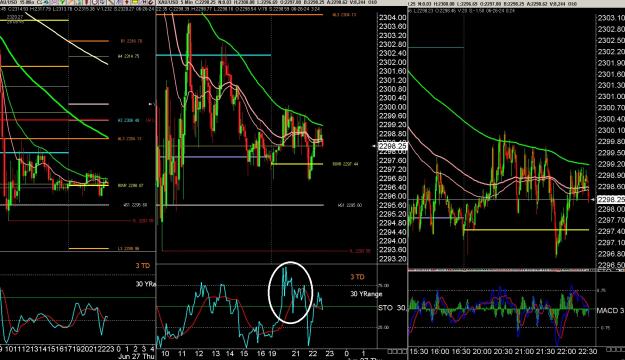Screen dimensions: 625x360
Task: Click the 21:00 time label on right chart
Action: (x=524, y=352)
